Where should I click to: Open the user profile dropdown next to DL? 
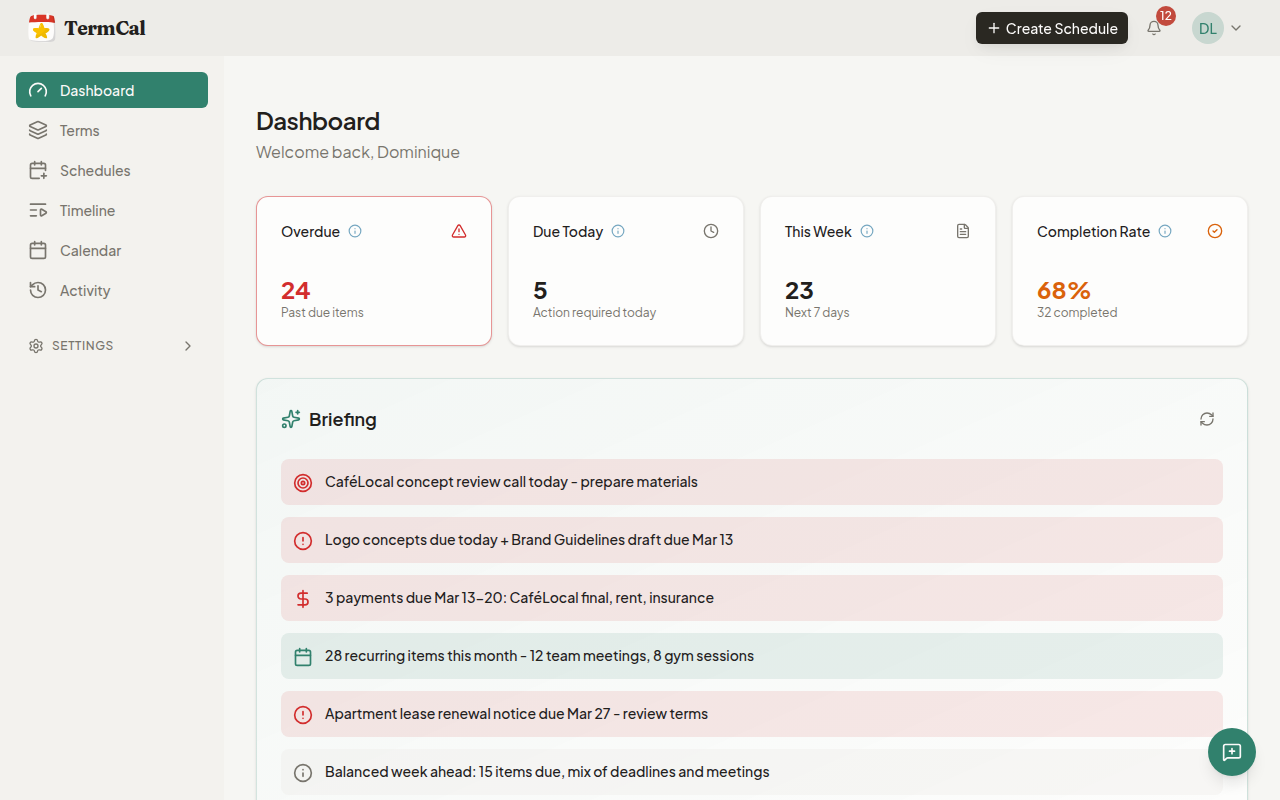tap(1236, 28)
